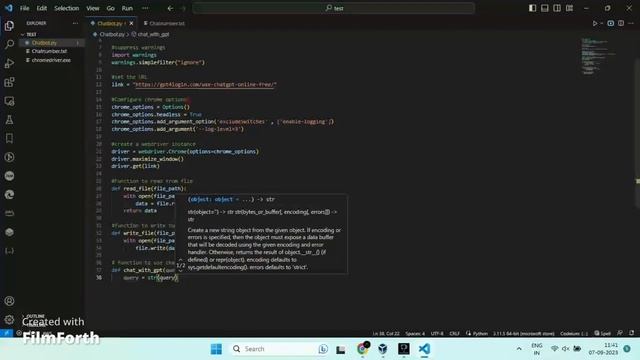Viewport: 640px width, 360px height.
Task: Open the Search view in activity bar
Action: pyautogui.click(x=9, y=44)
